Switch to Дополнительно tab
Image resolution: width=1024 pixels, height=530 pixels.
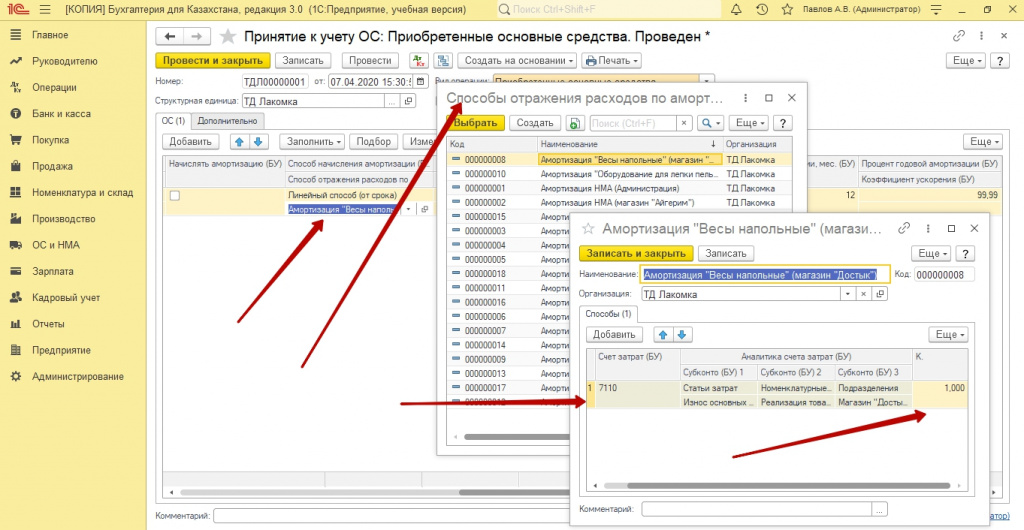click(228, 121)
